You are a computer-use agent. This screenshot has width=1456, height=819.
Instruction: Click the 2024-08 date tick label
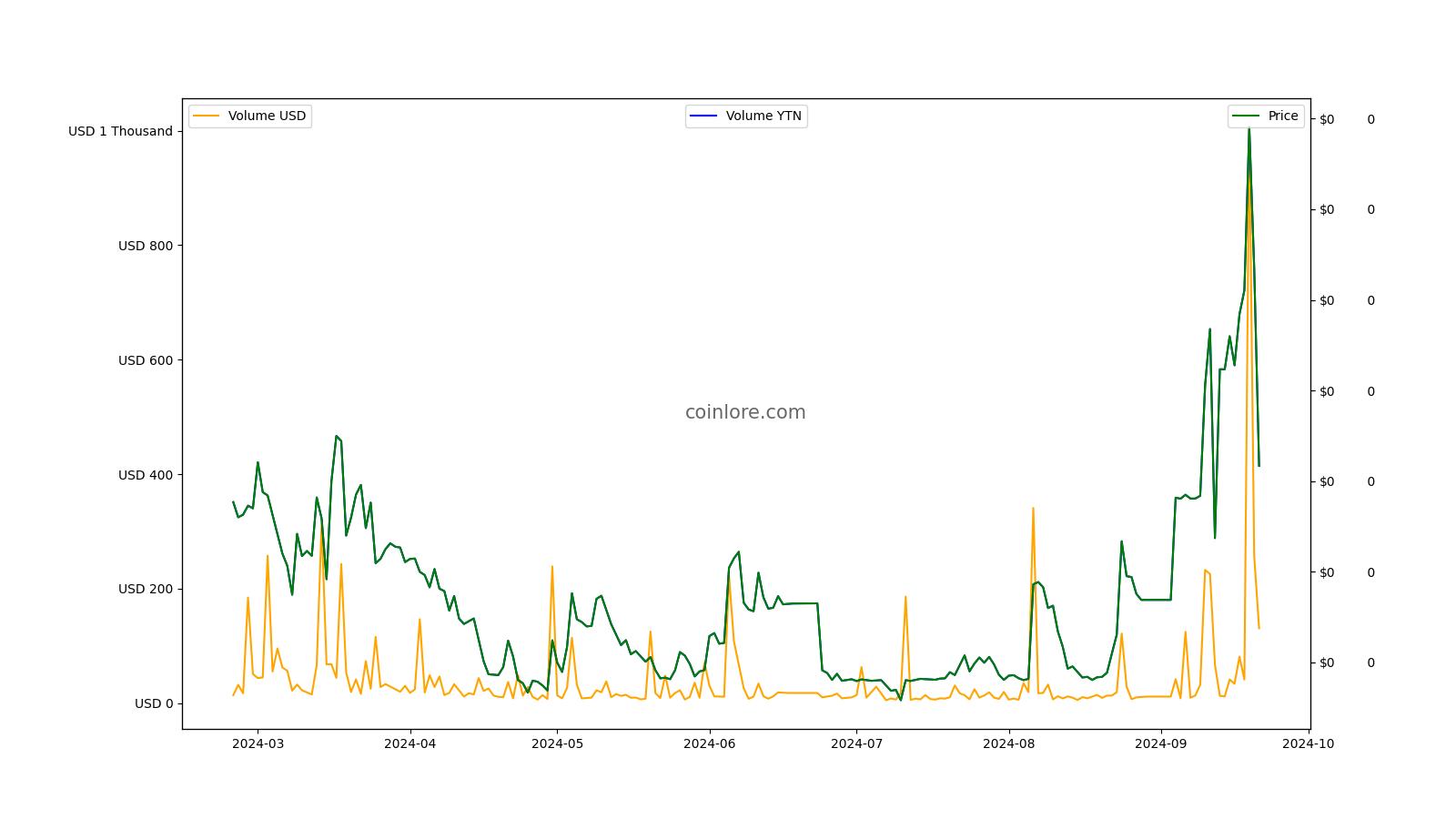[x=1008, y=743]
